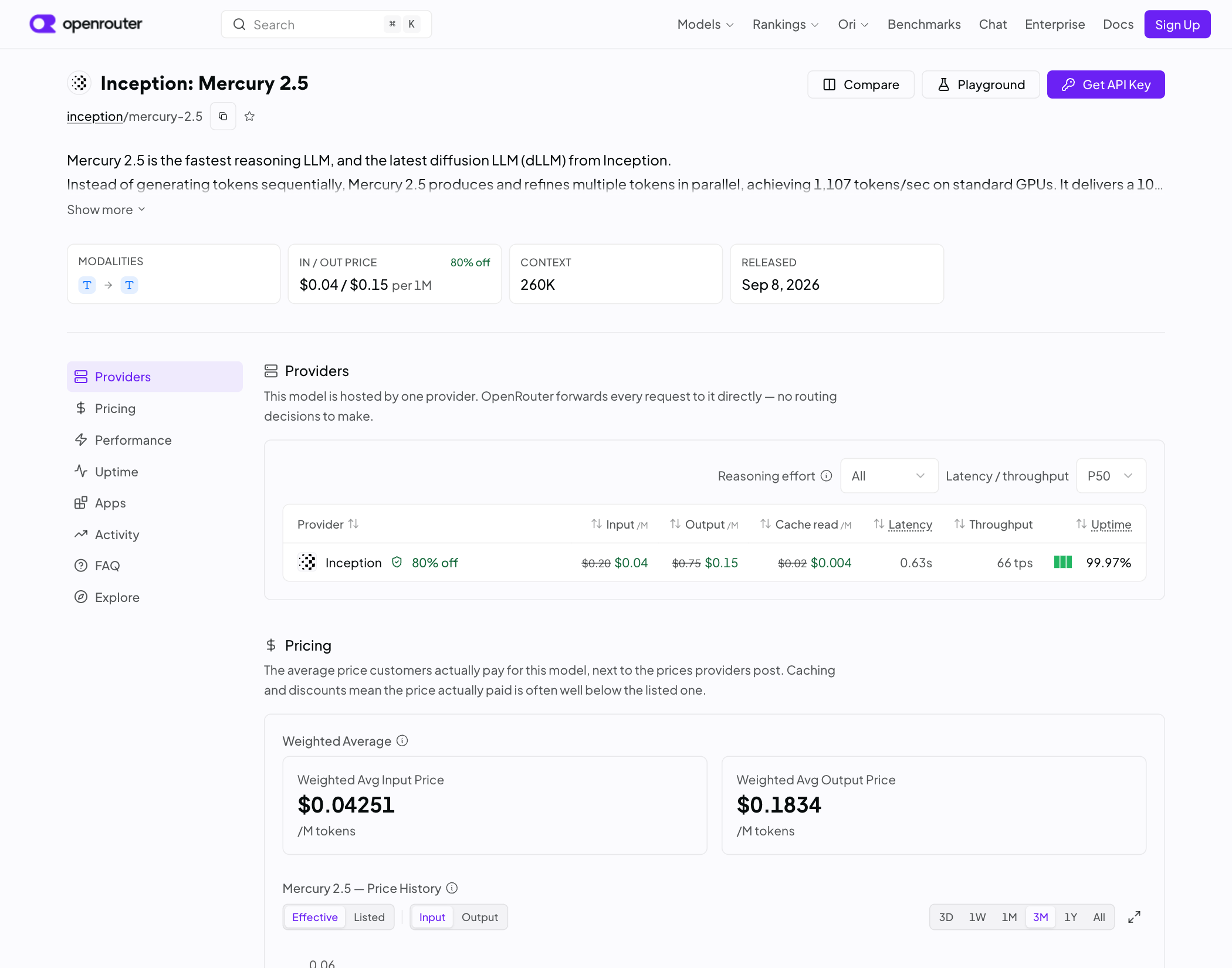Set chart range to 1Y
Image resolution: width=1232 pixels, height=968 pixels.
1071,917
